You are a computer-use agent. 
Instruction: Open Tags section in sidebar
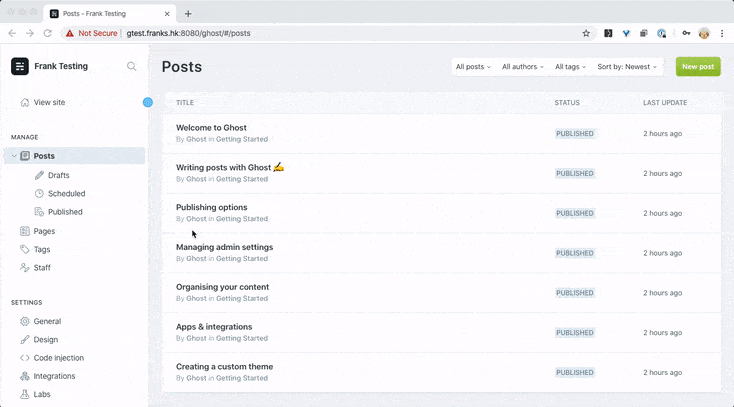41,250
